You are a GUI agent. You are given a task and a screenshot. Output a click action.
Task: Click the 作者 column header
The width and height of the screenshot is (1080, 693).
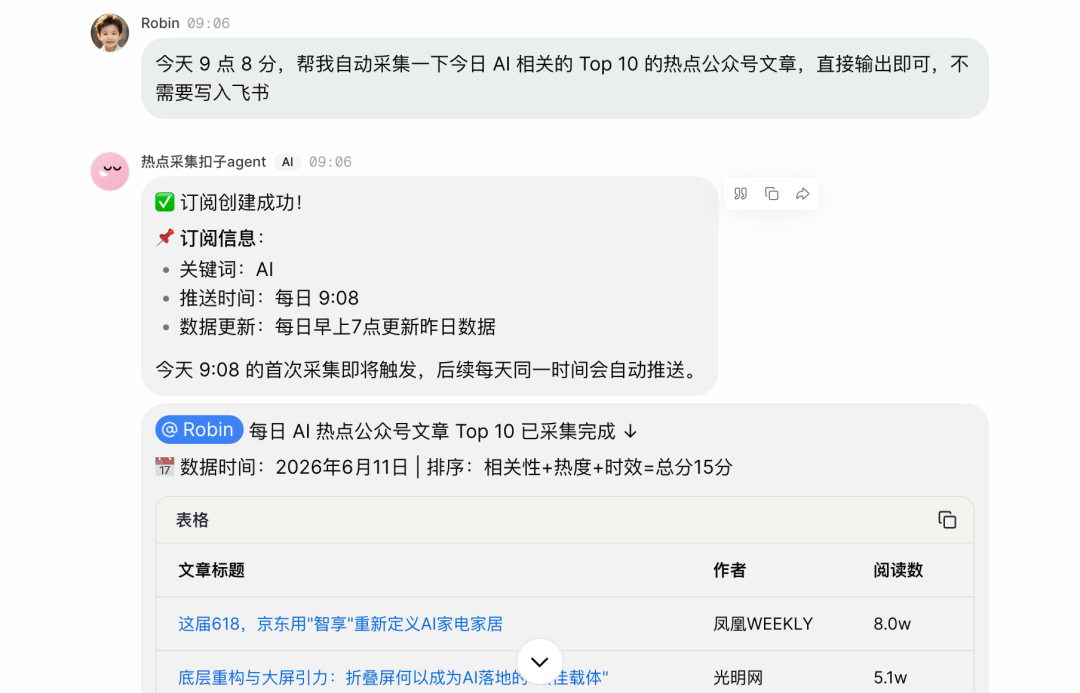(729, 570)
